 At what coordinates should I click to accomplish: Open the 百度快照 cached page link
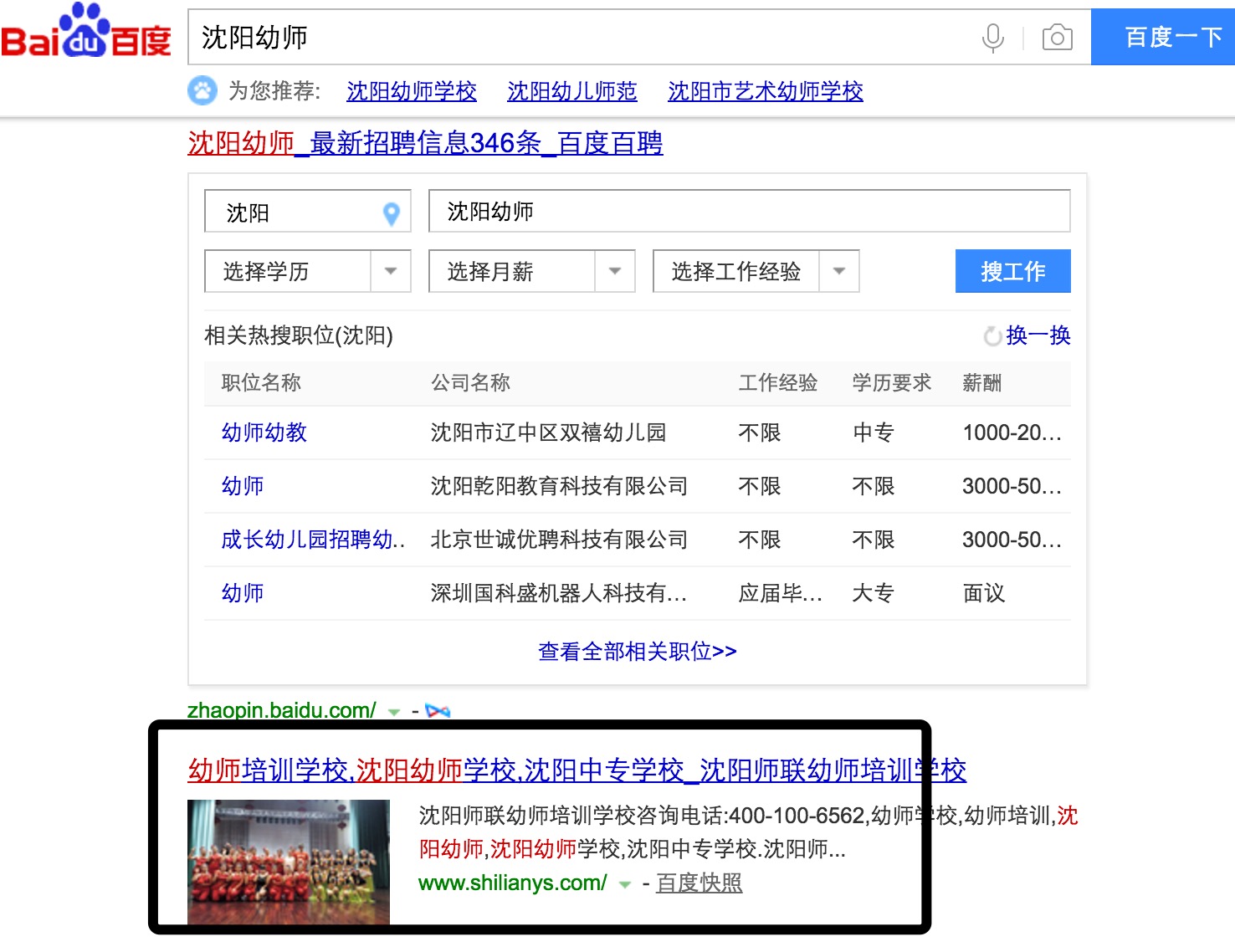699,883
